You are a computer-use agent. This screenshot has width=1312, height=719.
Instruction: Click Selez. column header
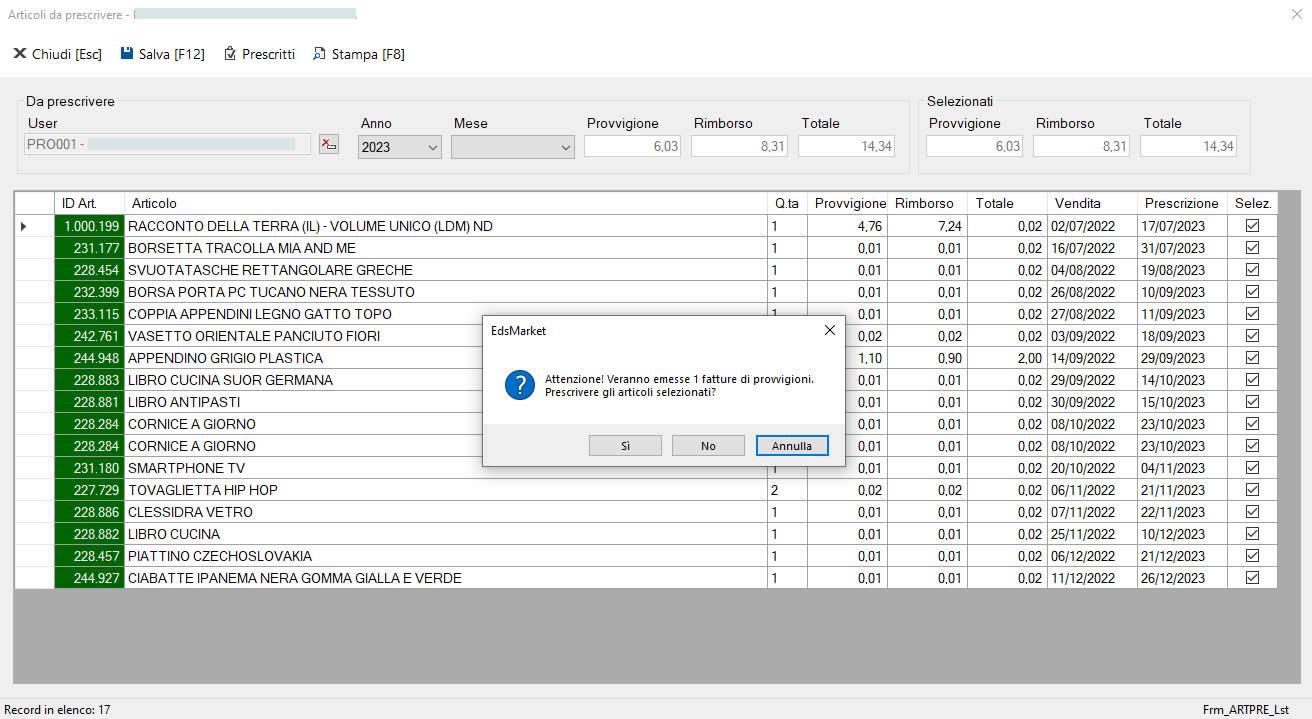coord(1252,203)
